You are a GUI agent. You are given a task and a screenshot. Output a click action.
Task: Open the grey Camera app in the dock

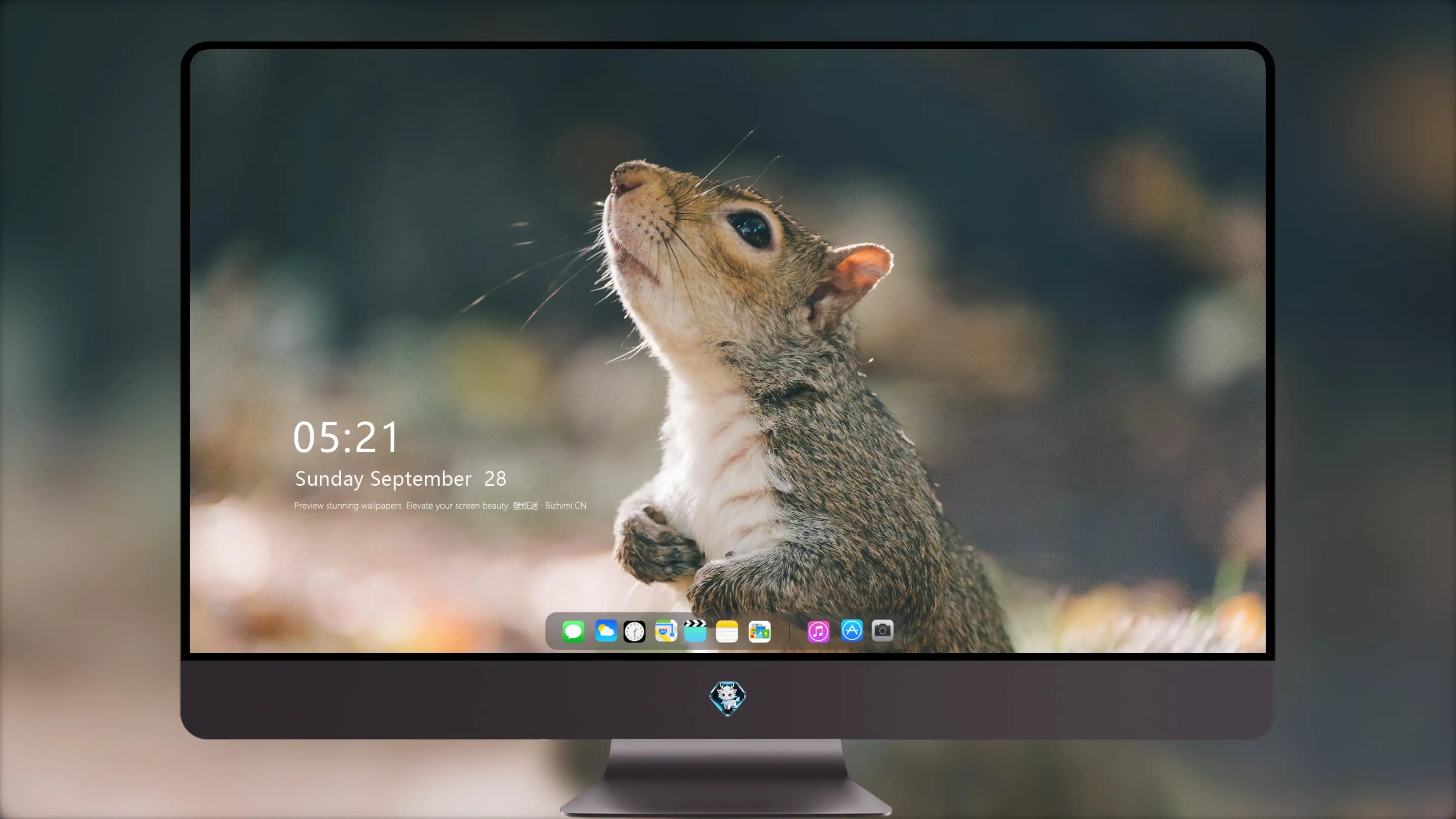coord(882,630)
